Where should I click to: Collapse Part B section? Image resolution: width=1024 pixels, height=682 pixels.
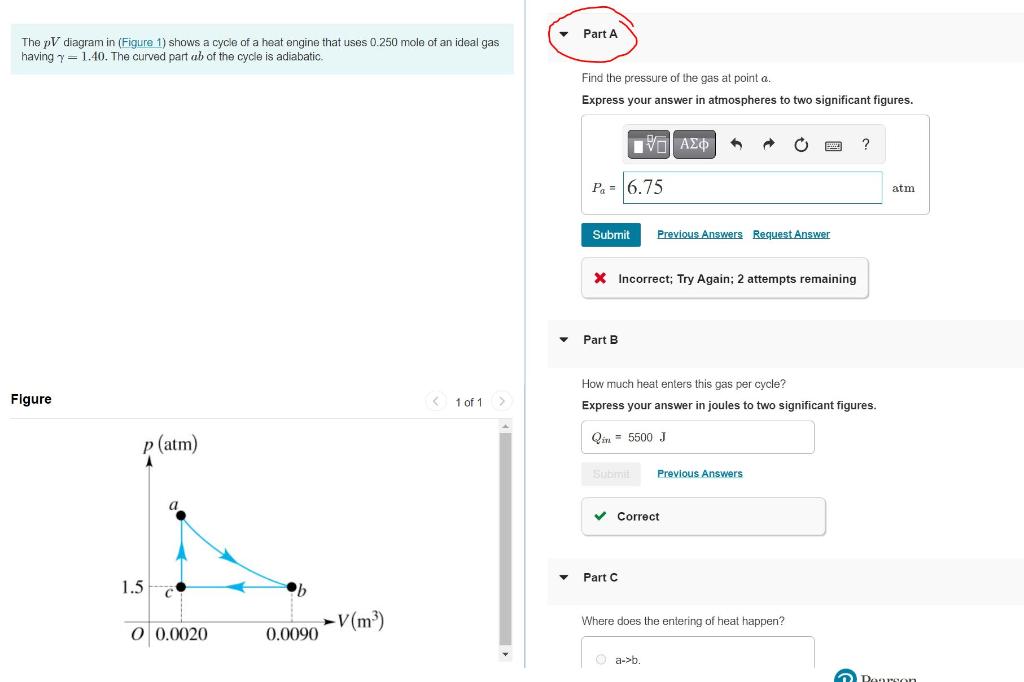point(563,340)
